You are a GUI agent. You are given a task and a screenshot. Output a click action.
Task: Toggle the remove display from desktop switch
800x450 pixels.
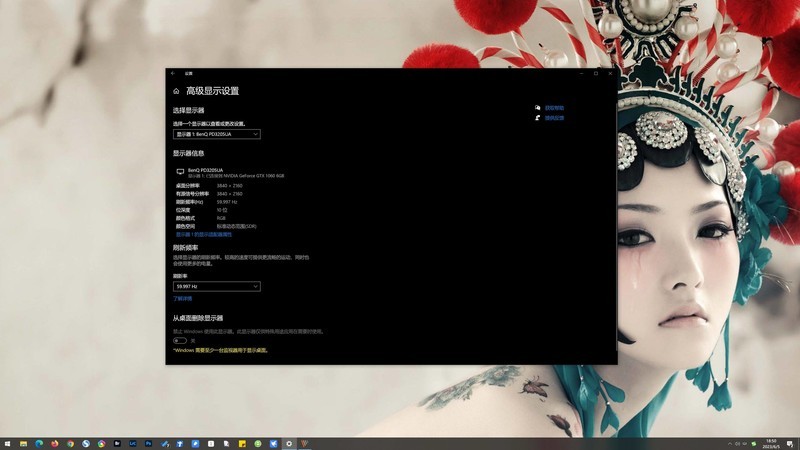click(180, 340)
